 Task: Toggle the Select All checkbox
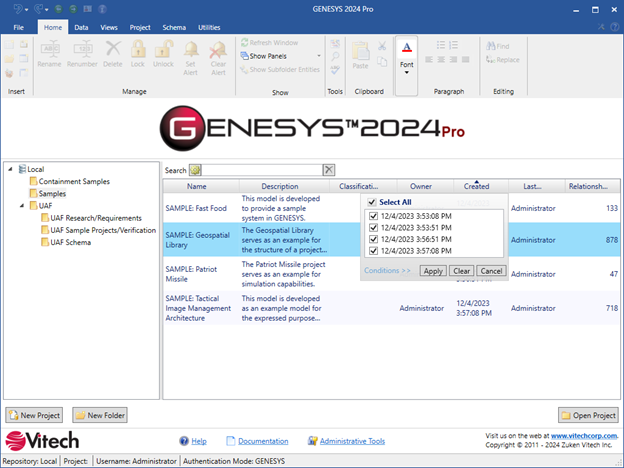coord(372,202)
